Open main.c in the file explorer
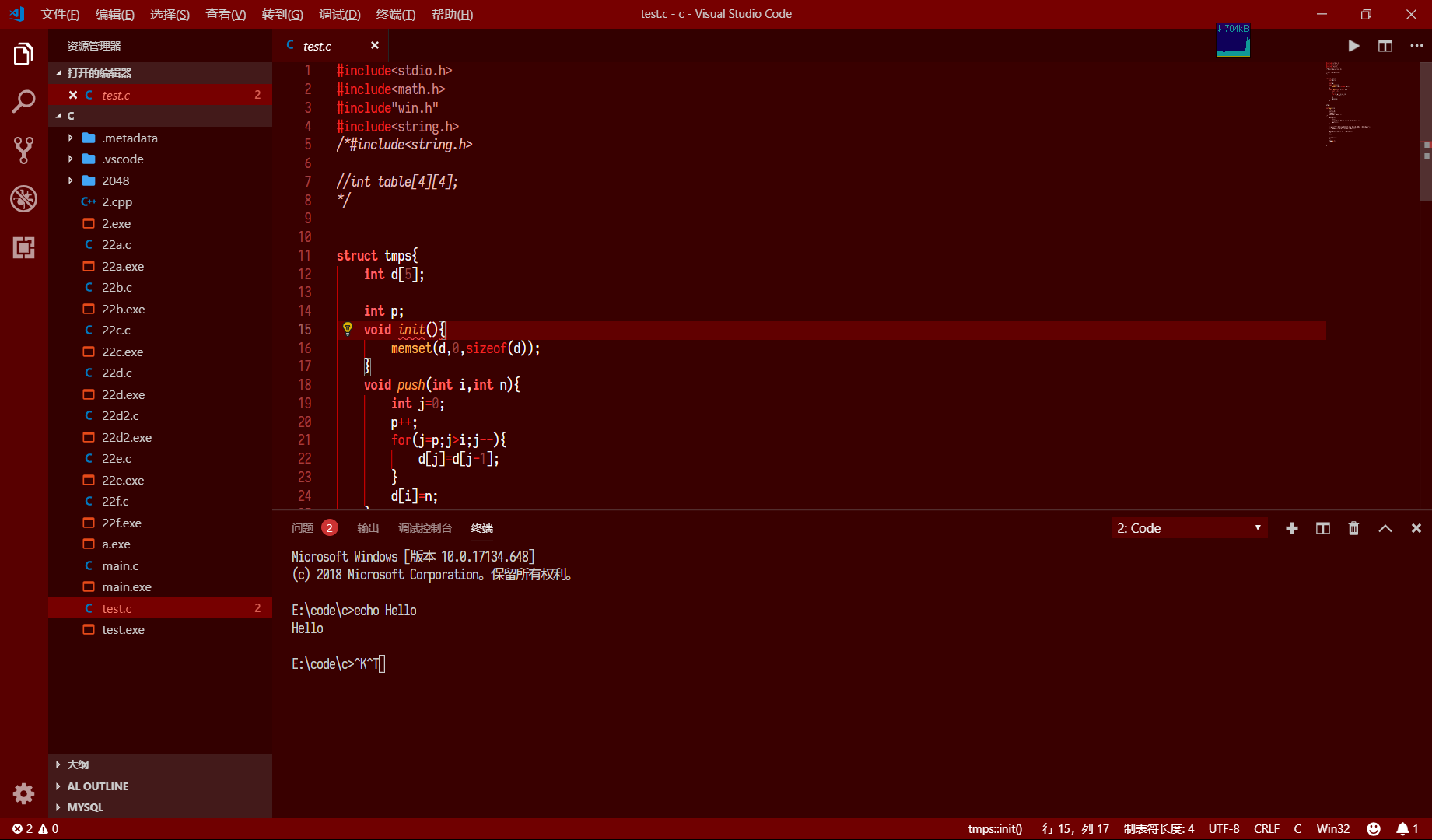This screenshot has height=840, width=1432. coord(120,565)
